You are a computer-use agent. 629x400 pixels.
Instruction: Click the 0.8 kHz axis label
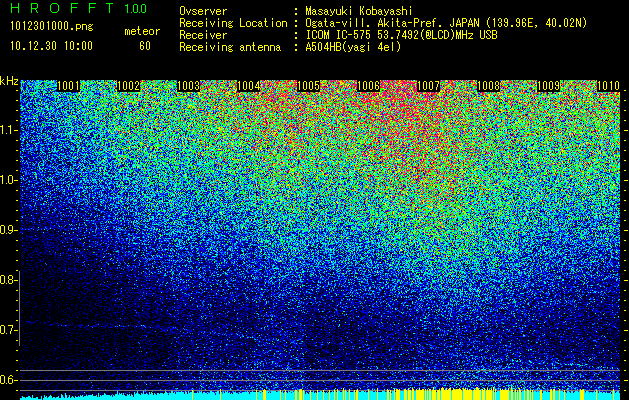8,280
